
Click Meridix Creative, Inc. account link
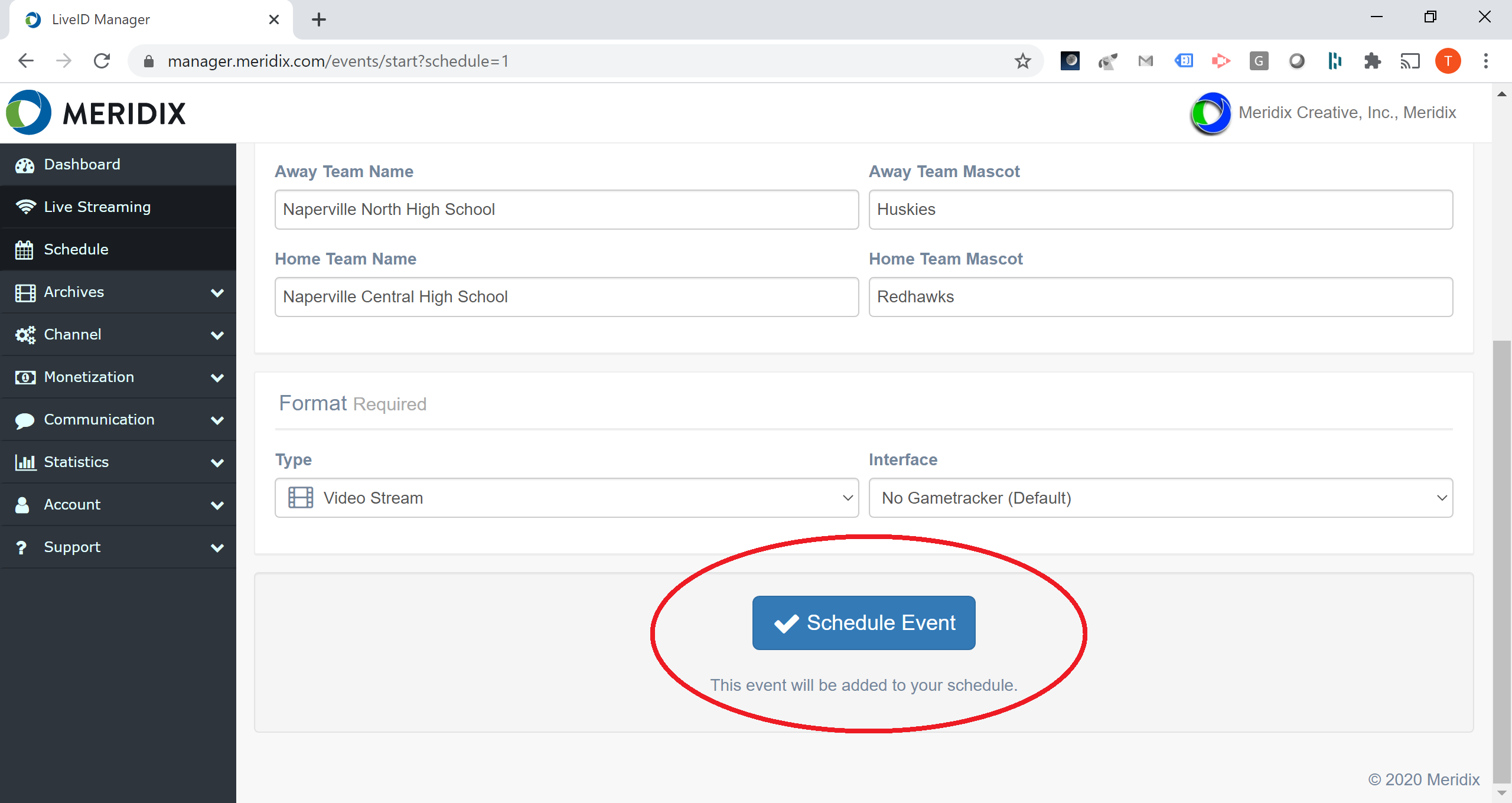pos(1347,113)
